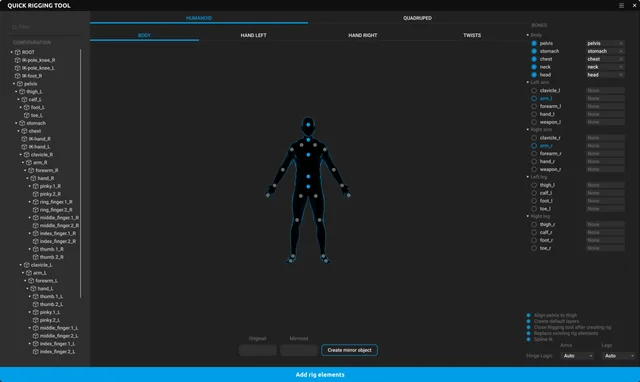Open the BODY sub-tab
640x382 pixels.
coord(144,36)
